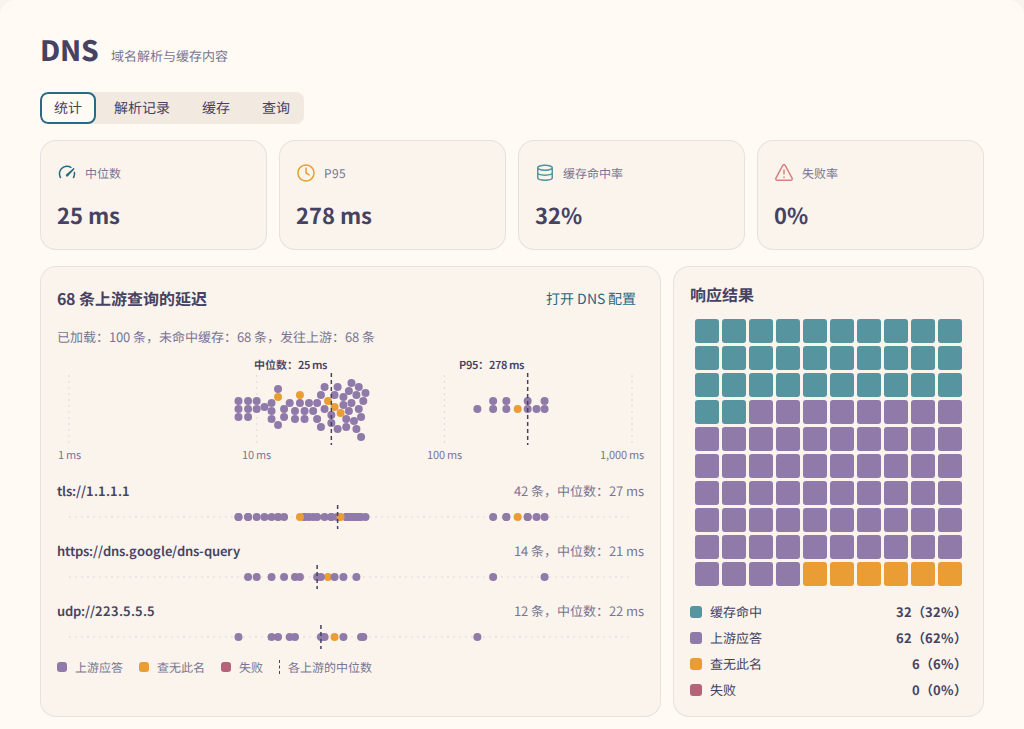The image size is (1024, 729).
Task: Click the 中位数：25 ms chart marker label
Action: tap(291, 365)
